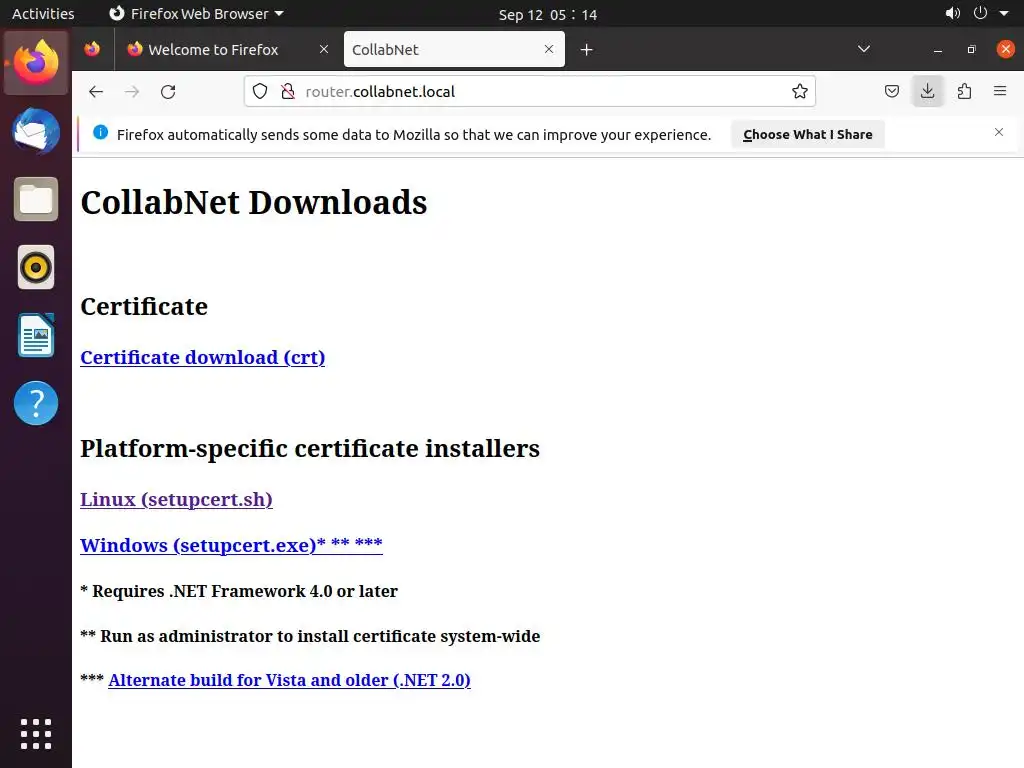This screenshot has width=1024, height=768.
Task: Open the Downloads panel icon
Action: click(x=928, y=92)
